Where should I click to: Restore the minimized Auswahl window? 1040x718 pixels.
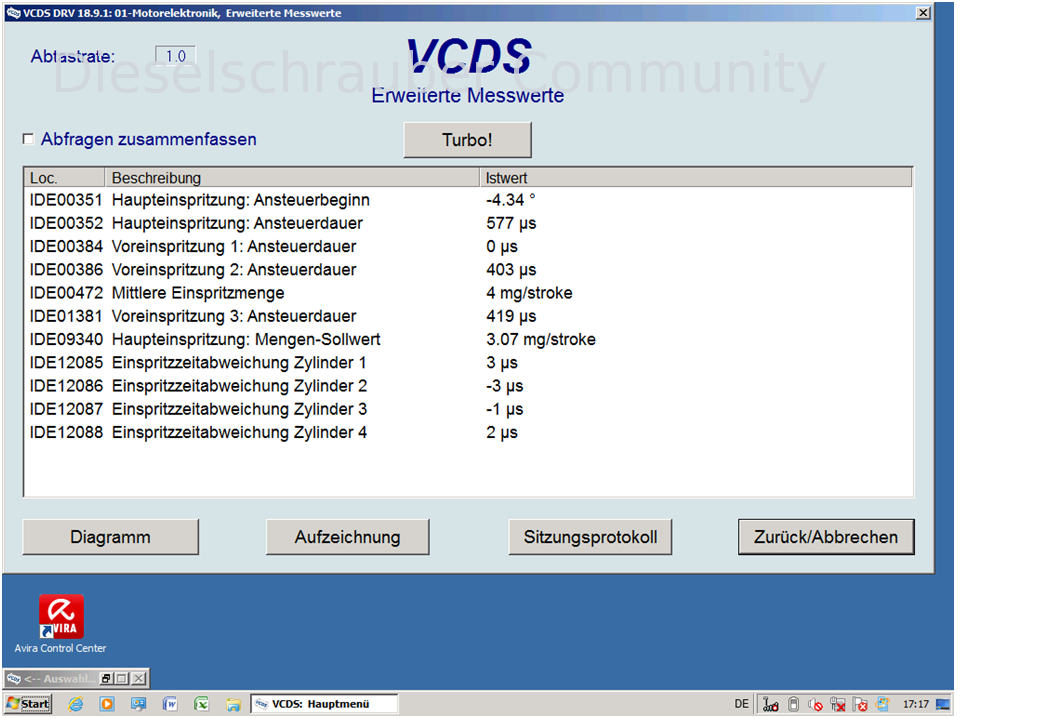(x=106, y=679)
